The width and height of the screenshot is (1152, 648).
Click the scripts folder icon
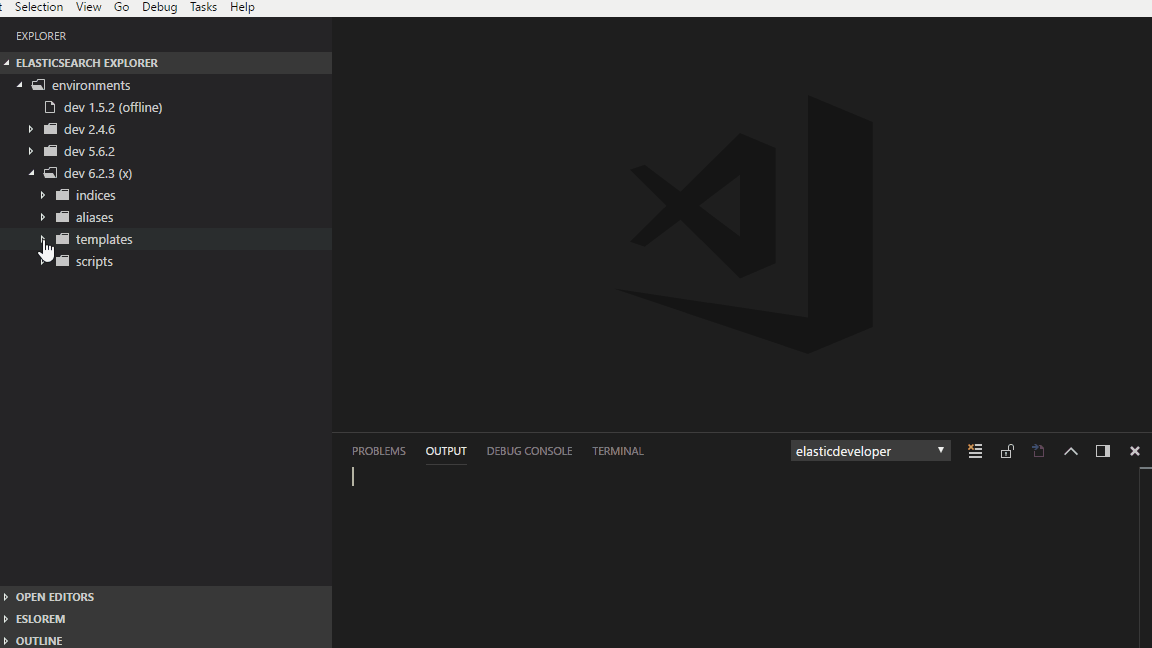pos(62,262)
